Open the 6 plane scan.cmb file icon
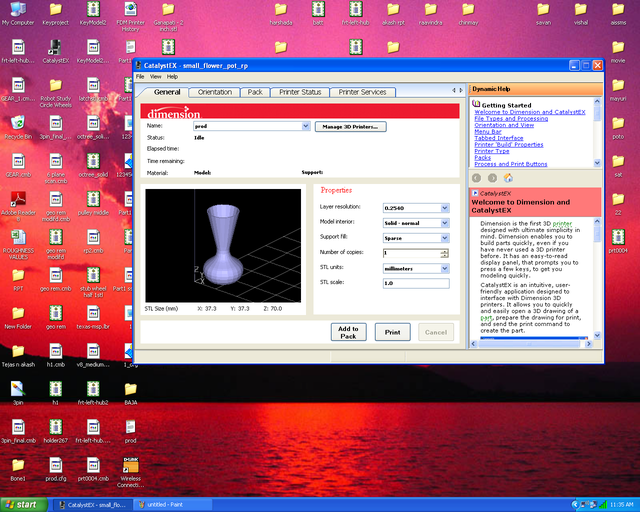 pos(56,168)
